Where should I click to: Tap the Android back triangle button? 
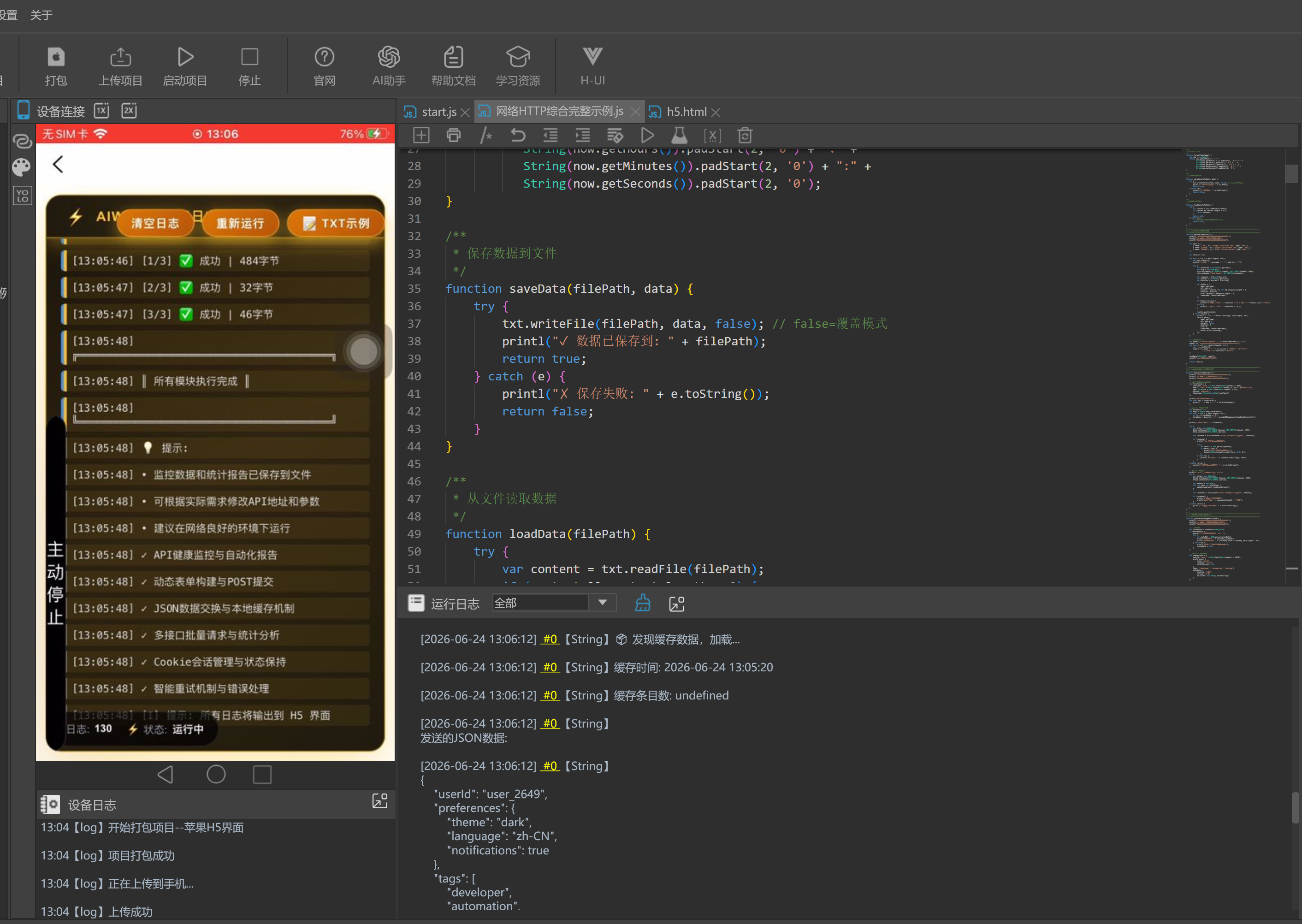click(166, 774)
